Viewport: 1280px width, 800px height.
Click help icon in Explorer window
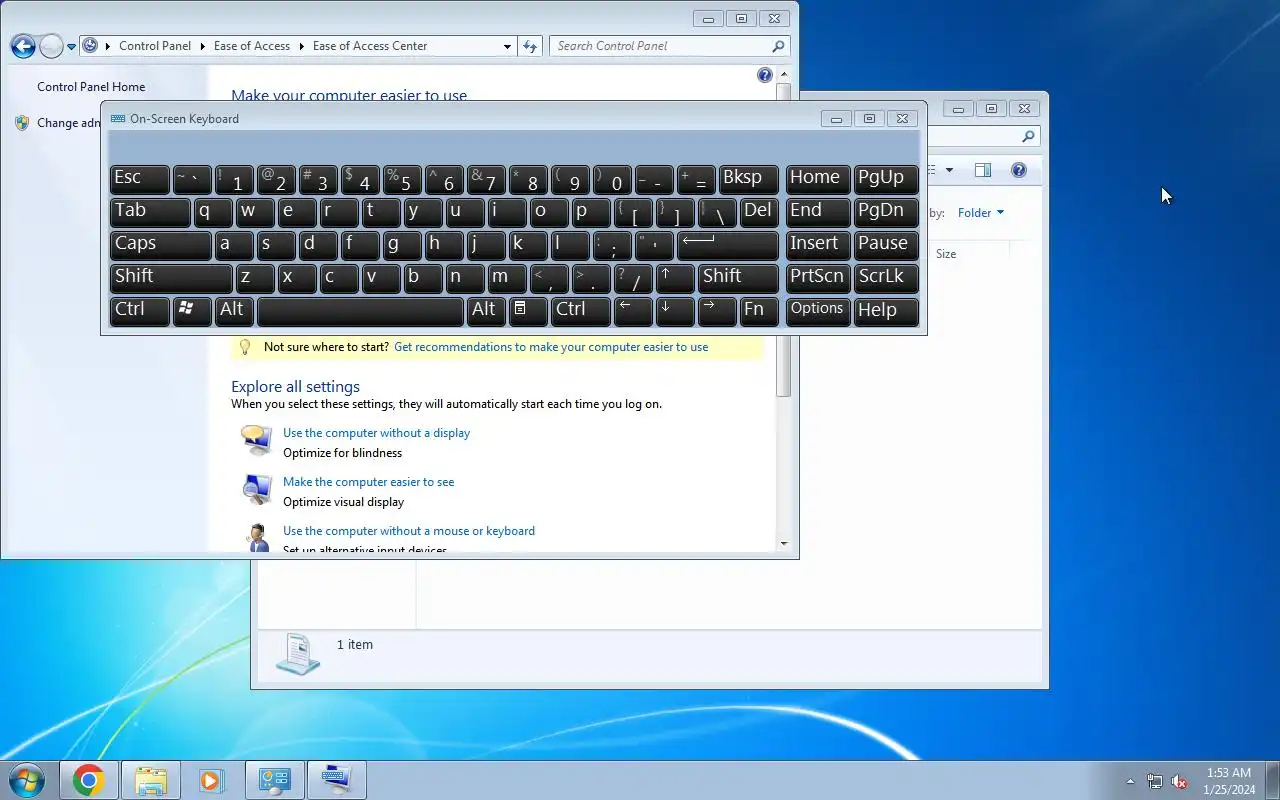point(1019,171)
